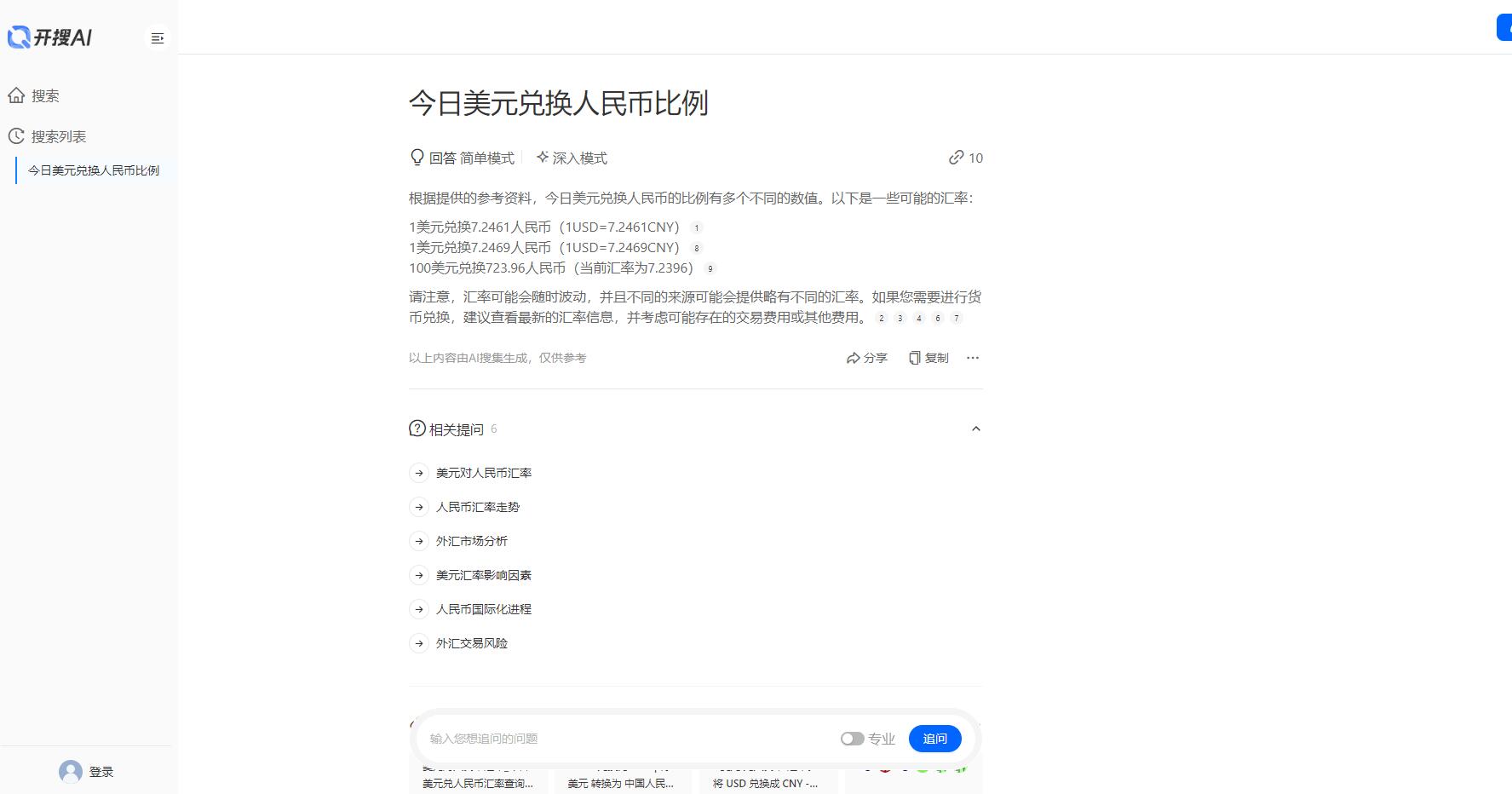This screenshot has width=1512, height=794.
Task: Select 今日美元兑换人民币比例 in search history
Action: click(94, 170)
